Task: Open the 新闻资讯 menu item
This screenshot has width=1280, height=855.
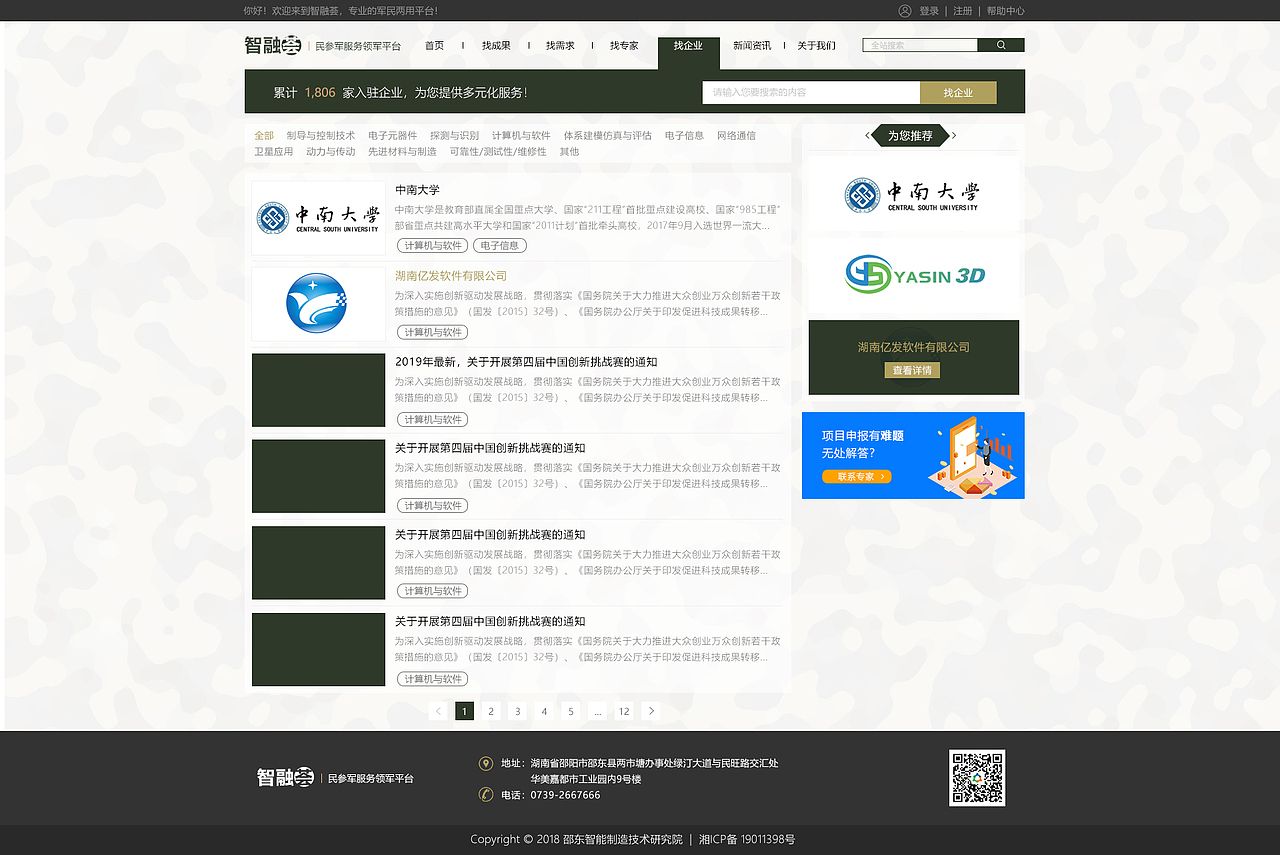Action: click(x=752, y=46)
